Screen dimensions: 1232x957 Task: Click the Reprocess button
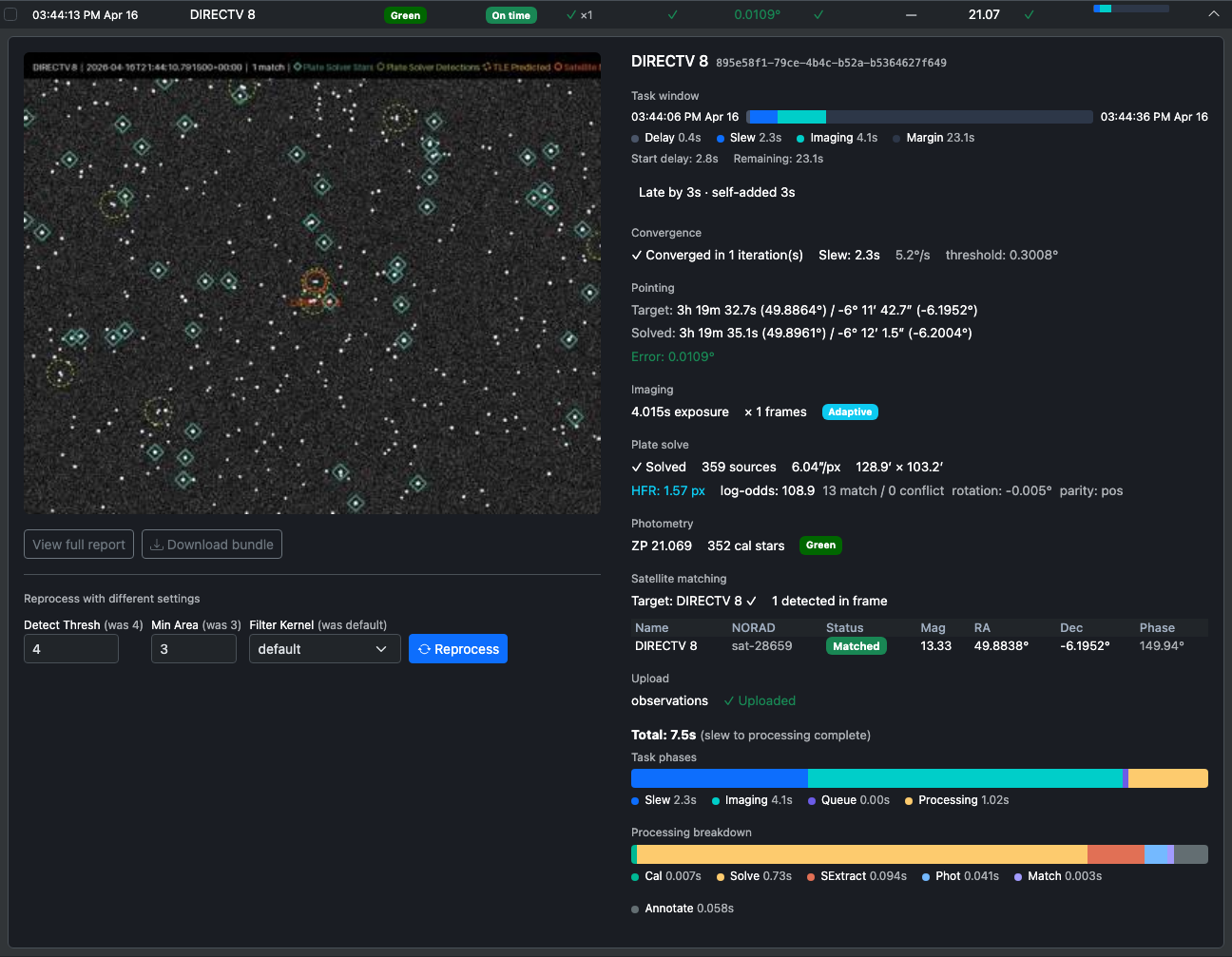[458, 649]
